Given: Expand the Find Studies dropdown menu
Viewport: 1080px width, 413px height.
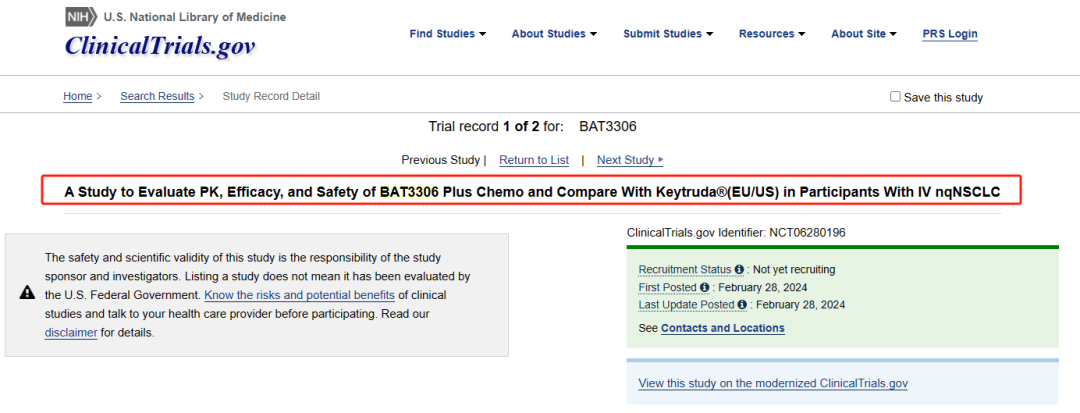Looking at the screenshot, I should pos(447,34).
